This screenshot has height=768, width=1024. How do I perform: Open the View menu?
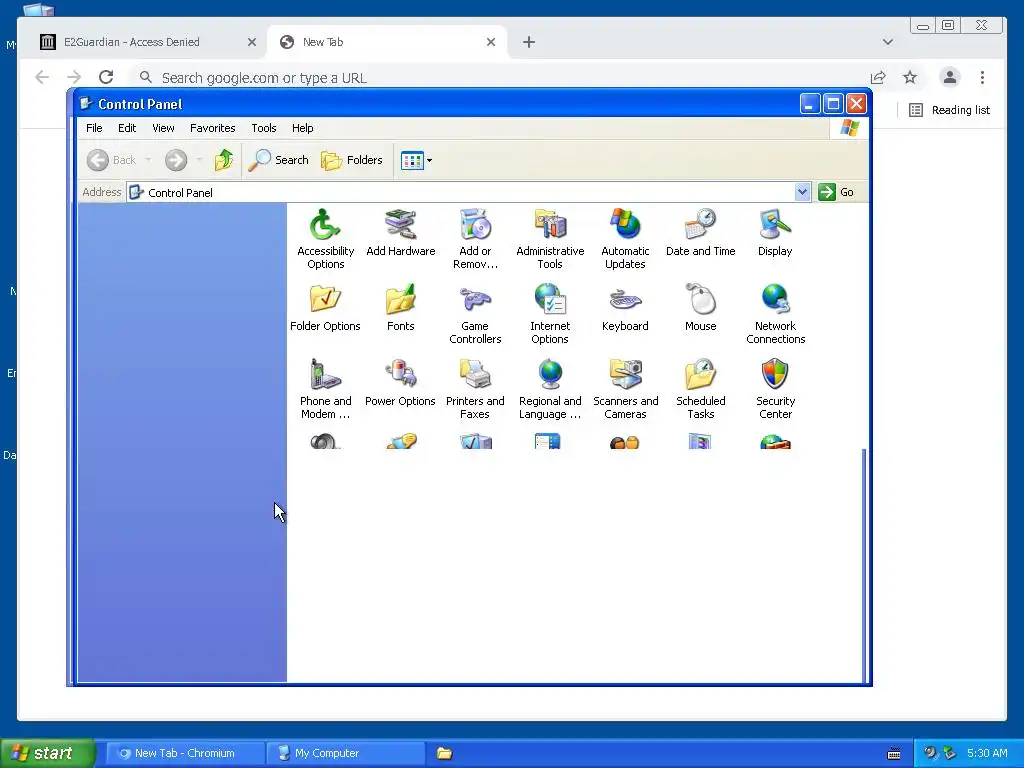click(163, 128)
